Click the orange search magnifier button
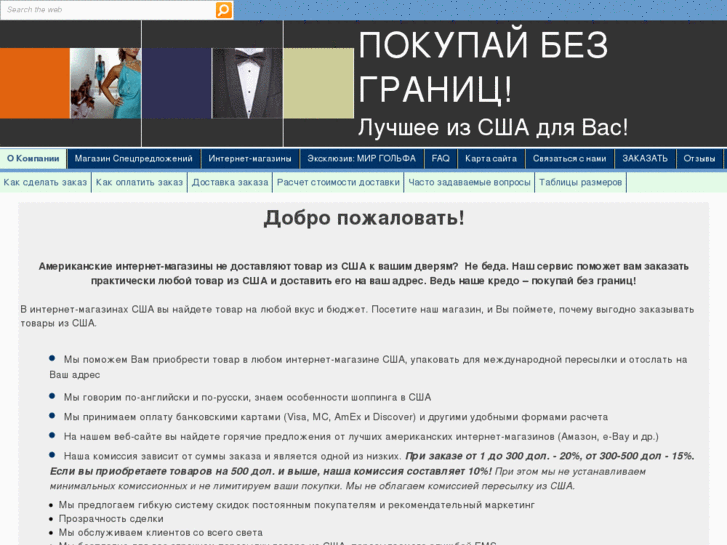This screenshot has width=727, height=545. tap(223, 10)
